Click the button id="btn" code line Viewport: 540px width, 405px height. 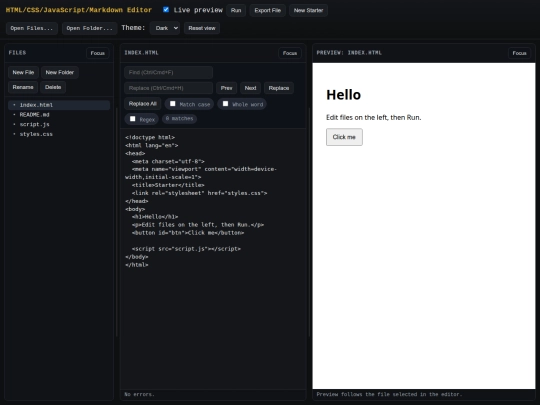coord(188,233)
